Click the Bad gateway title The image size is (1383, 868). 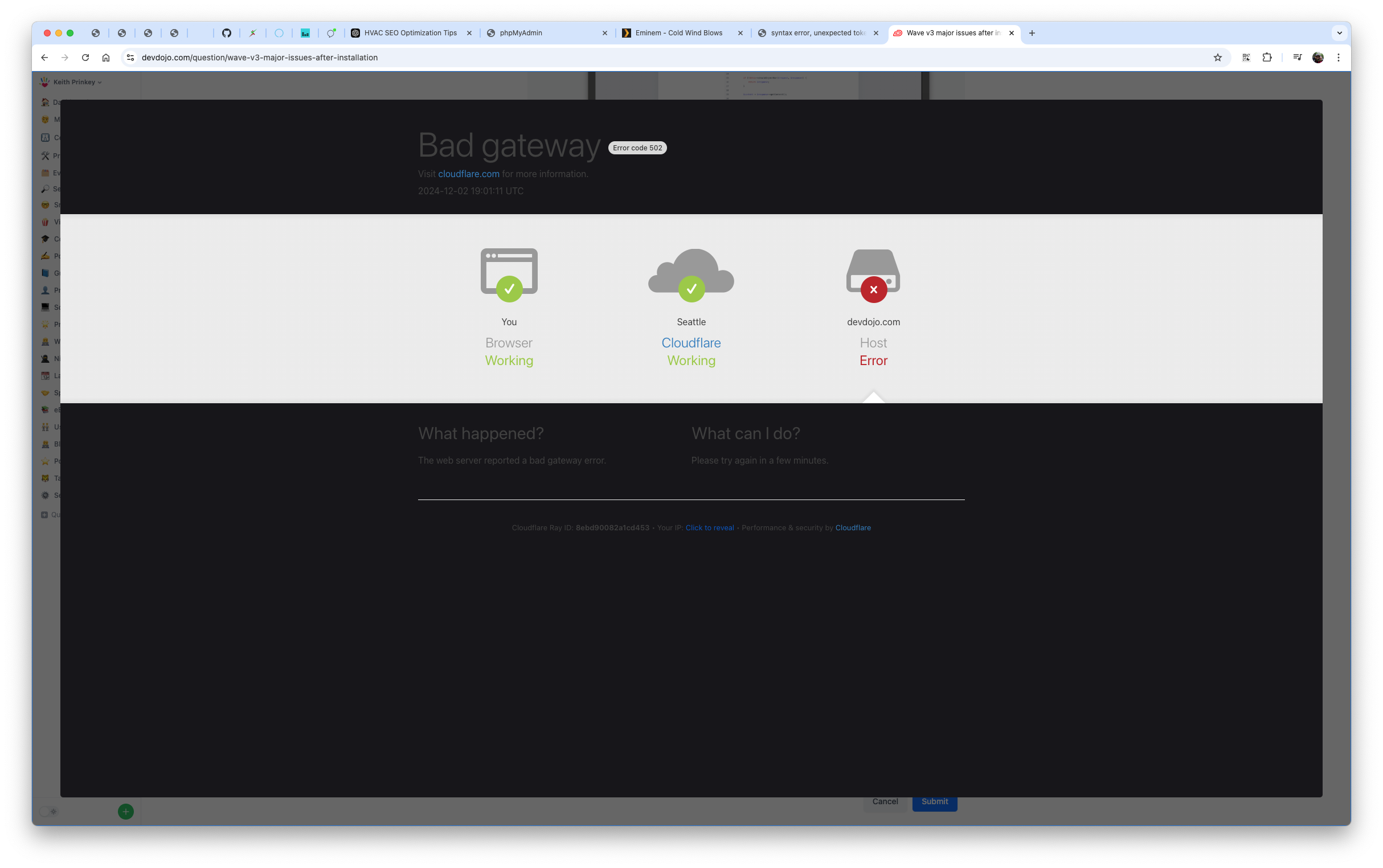click(509, 145)
